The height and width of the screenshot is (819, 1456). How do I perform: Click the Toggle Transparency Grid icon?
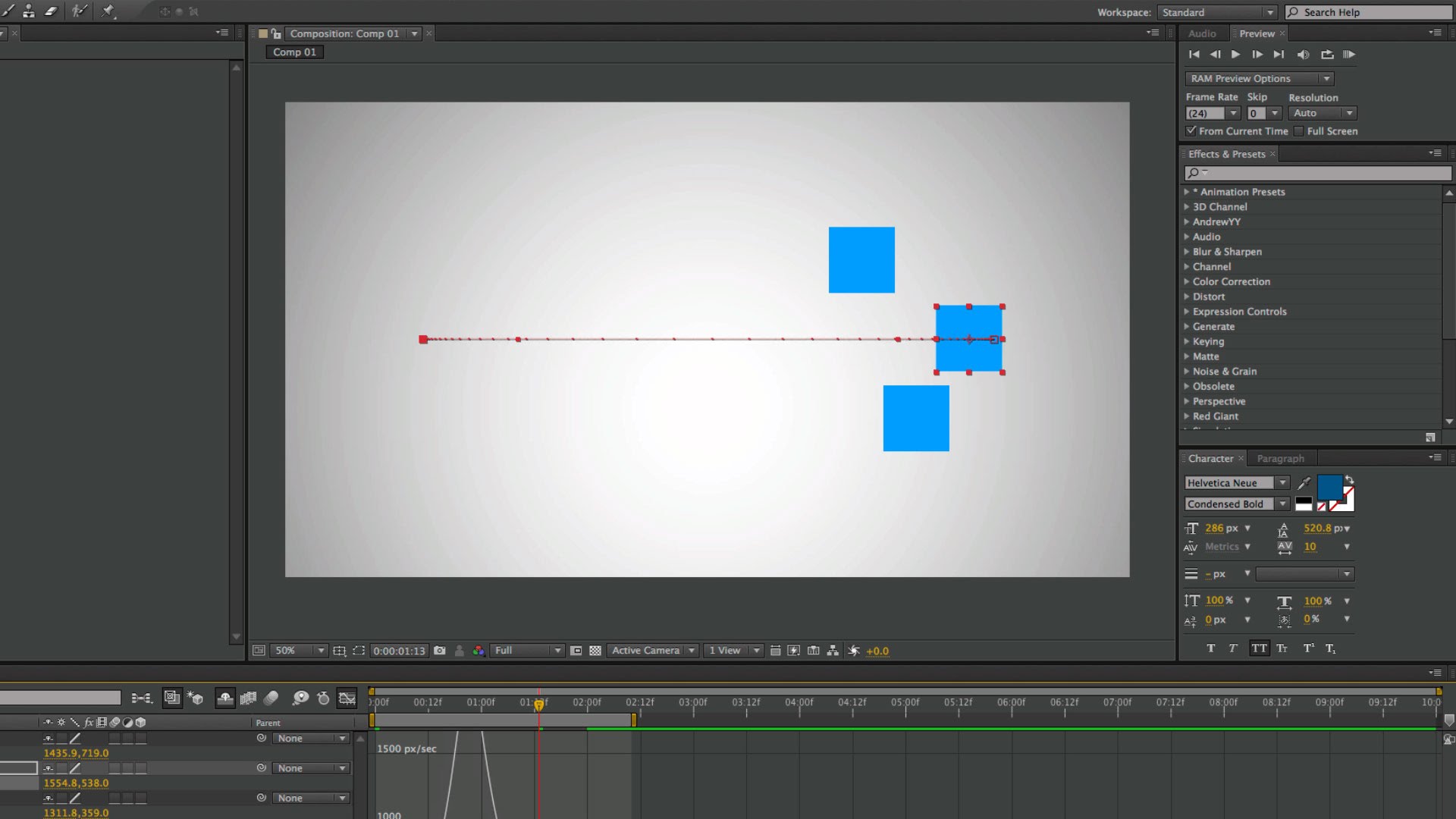click(x=594, y=651)
